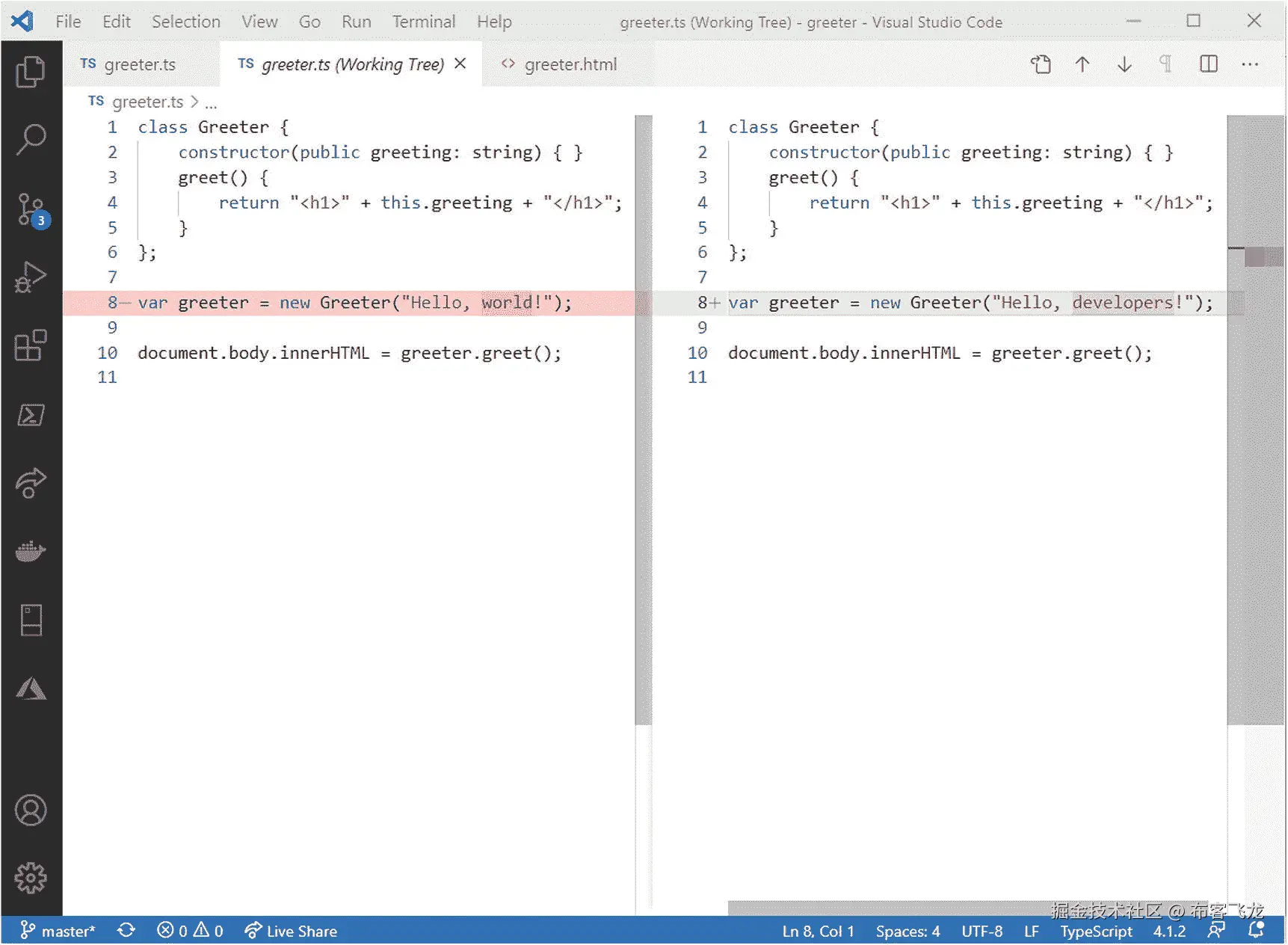This screenshot has width=1288, height=945.
Task: Expand the greeter.ts breadcrumb
Action: point(149,102)
